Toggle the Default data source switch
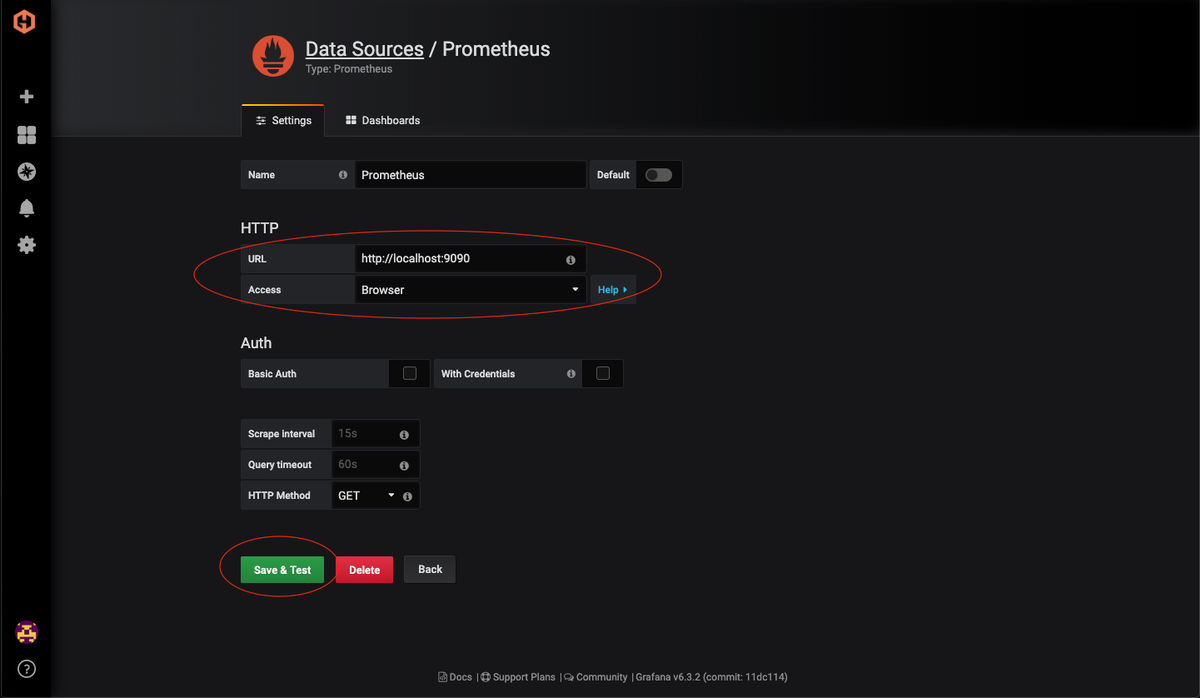This screenshot has height=698, width=1200. tap(658, 175)
